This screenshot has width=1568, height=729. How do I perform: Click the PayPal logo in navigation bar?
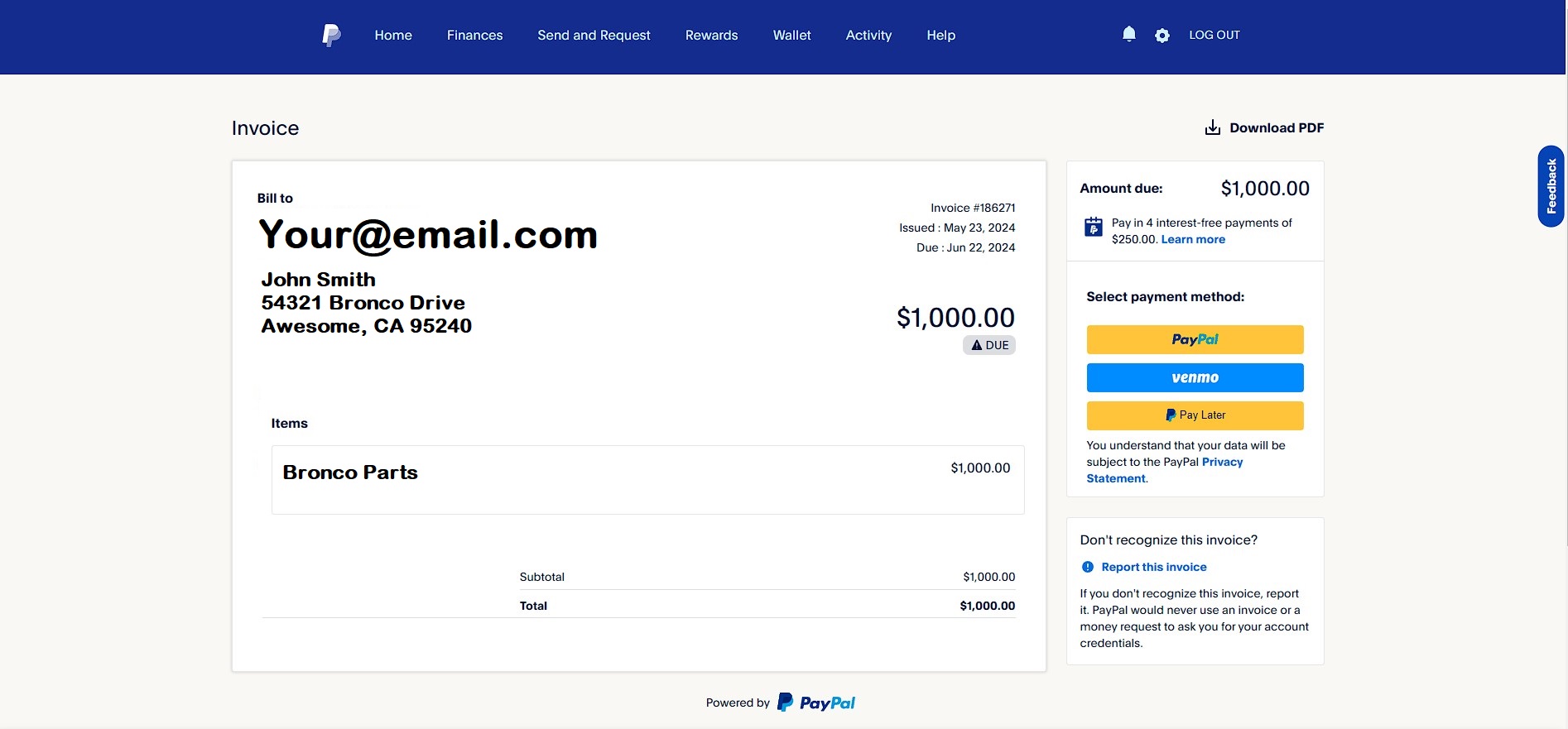[331, 35]
